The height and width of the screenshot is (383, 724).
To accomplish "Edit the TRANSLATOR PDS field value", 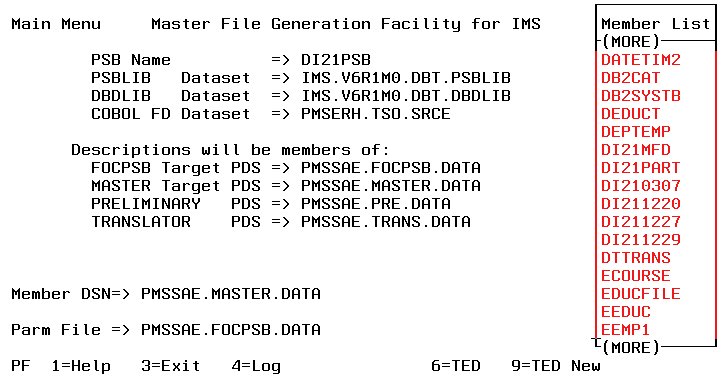I will tap(386, 222).
